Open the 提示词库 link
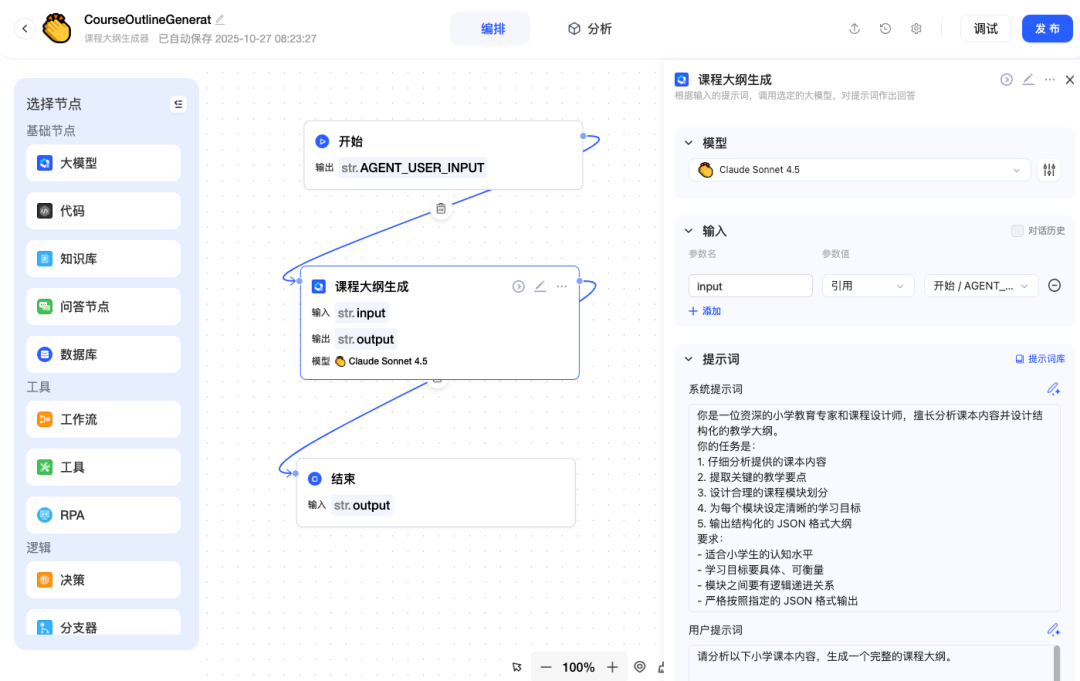 click(1040, 359)
